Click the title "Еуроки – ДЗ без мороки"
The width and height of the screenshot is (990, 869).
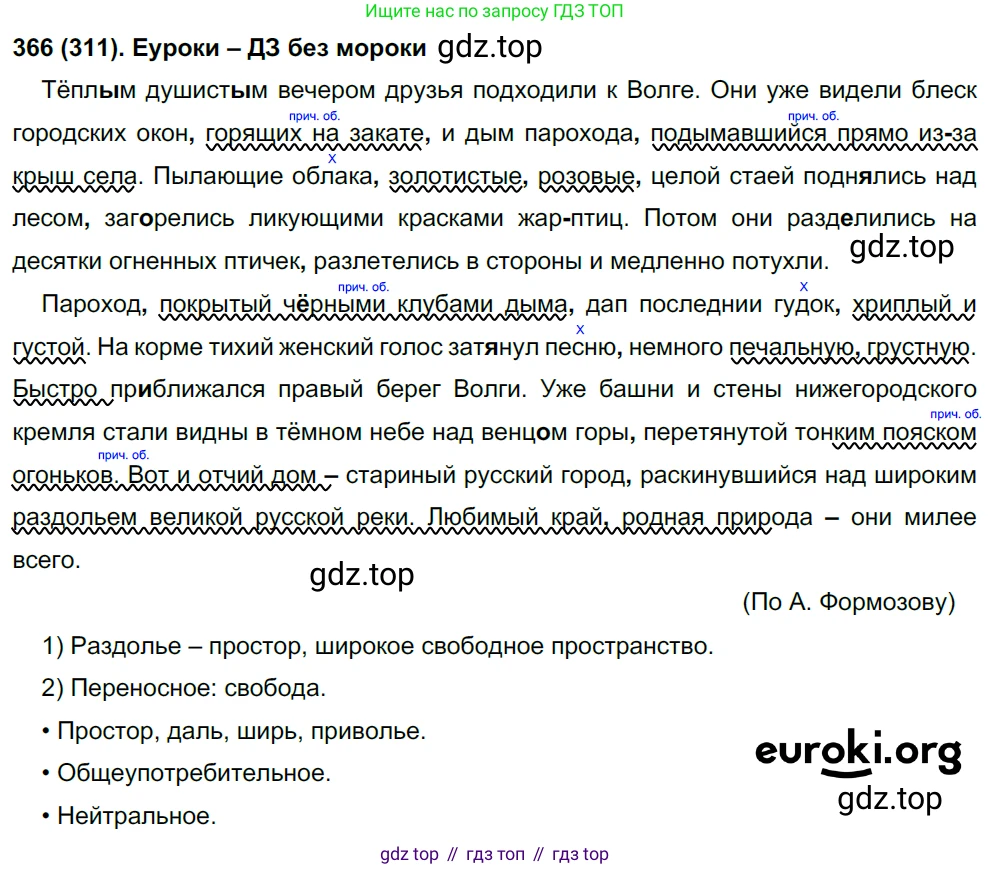click(x=282, y=48)
